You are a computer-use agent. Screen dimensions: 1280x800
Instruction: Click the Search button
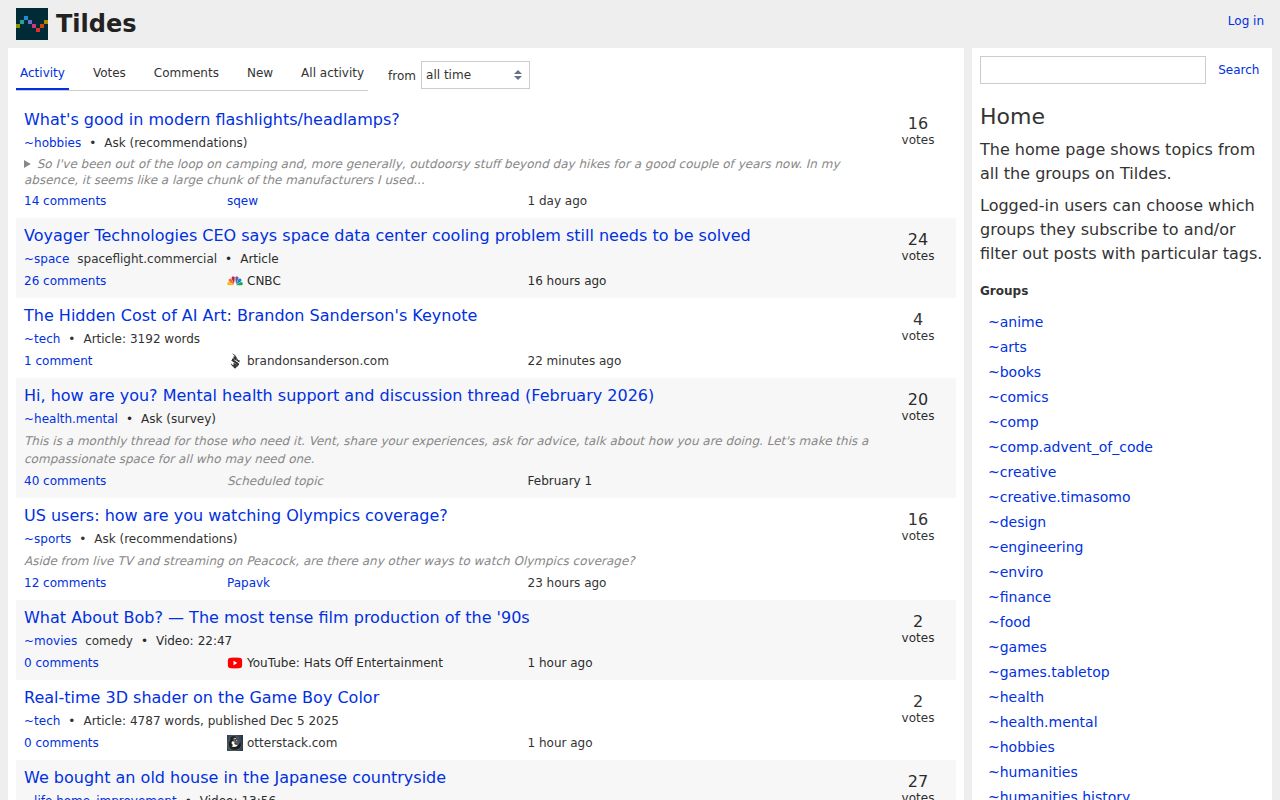(x=1238, y=69)
